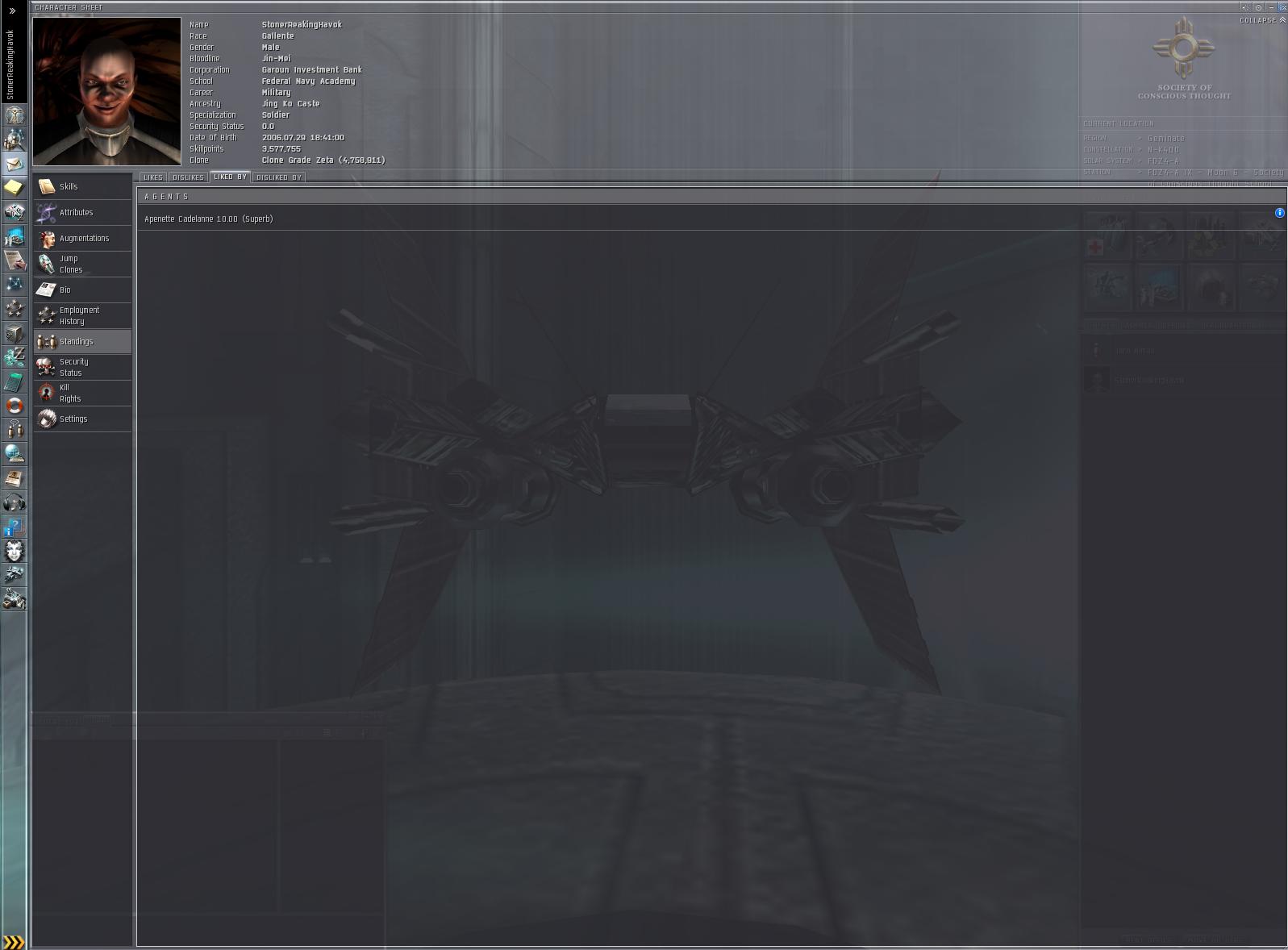Click the corporation name Garoun Investment Bank

coord(311,69)
